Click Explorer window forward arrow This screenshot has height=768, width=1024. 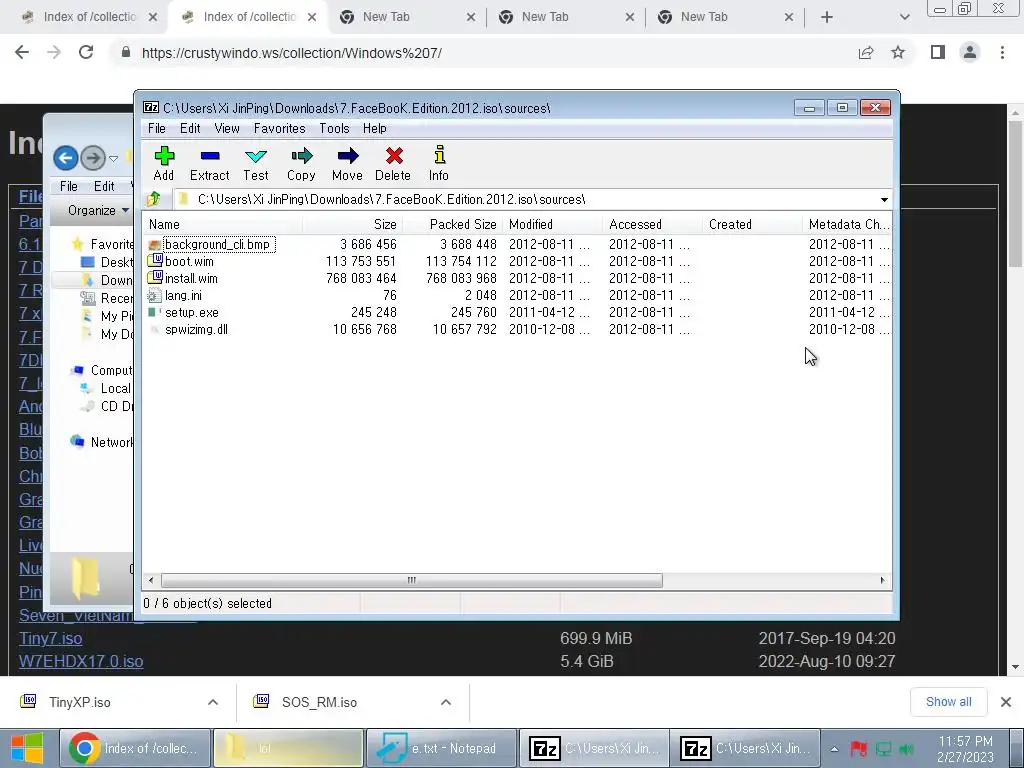tap(93, 158)
